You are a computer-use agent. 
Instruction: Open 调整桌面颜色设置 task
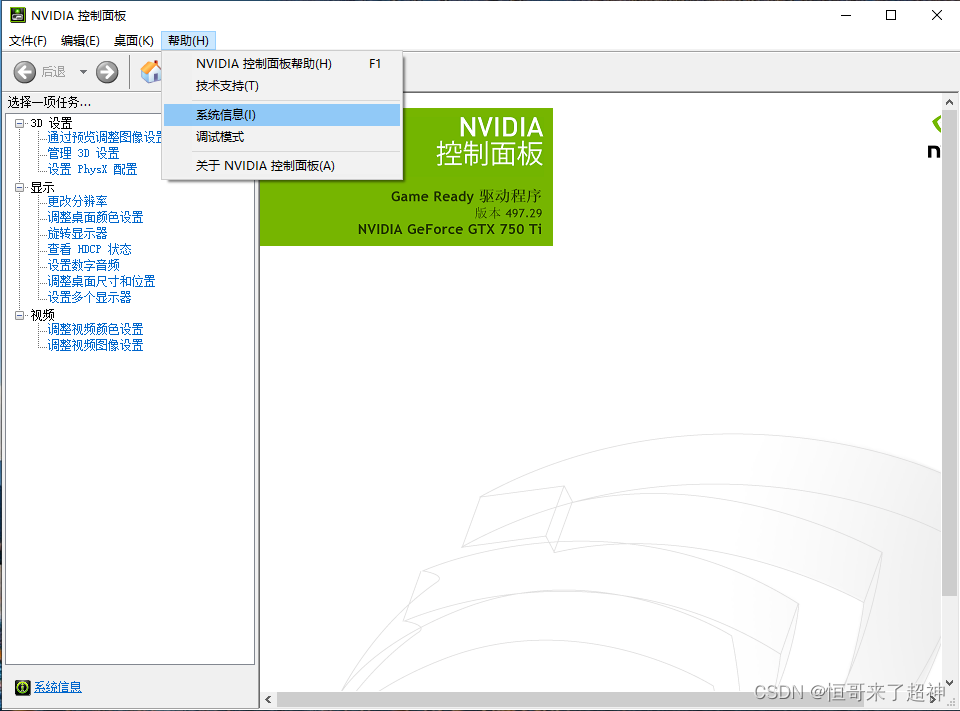96,217
